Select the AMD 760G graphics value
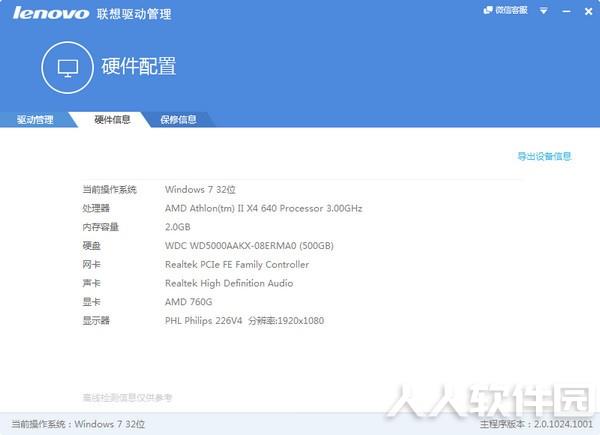This screenshot has height=435, width=600. point(189,302)
